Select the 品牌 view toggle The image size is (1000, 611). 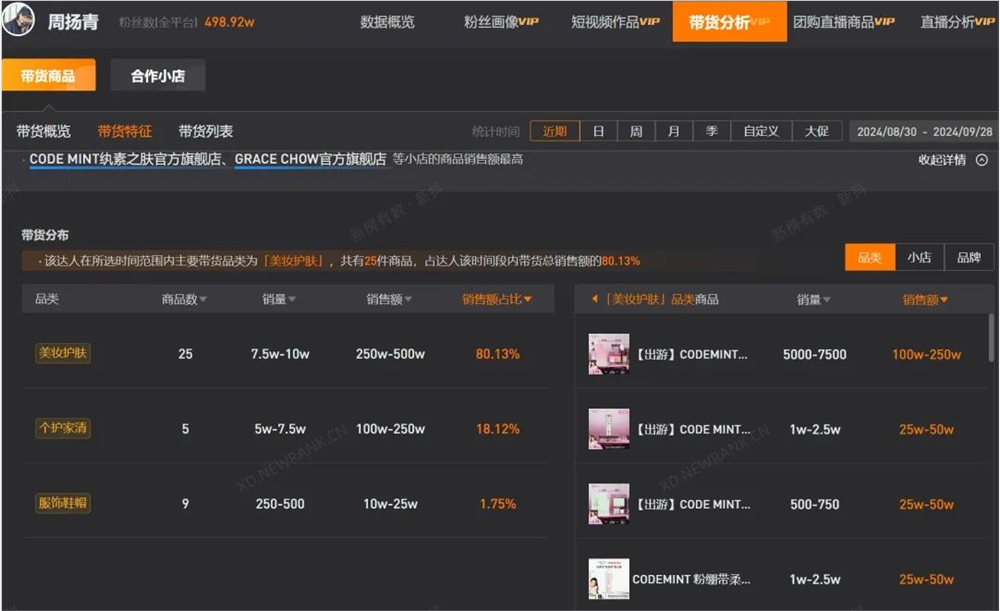[x=968, y=257]
